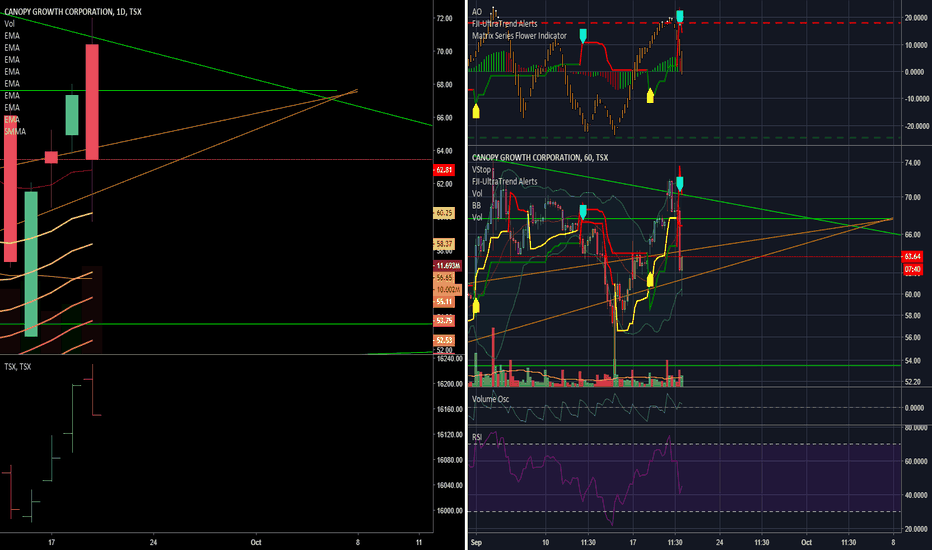
Task: Click the 60.25 EMA value label
Action: 444,213
